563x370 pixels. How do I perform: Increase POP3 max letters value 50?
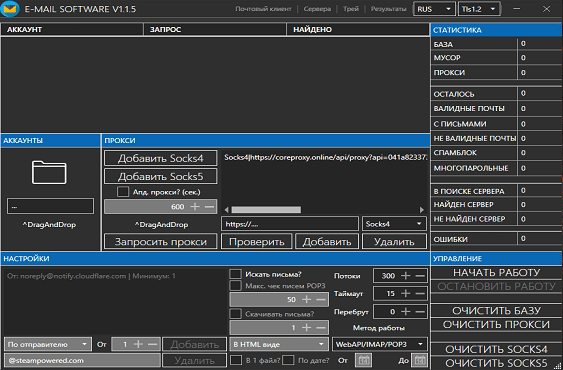(307, 299)
